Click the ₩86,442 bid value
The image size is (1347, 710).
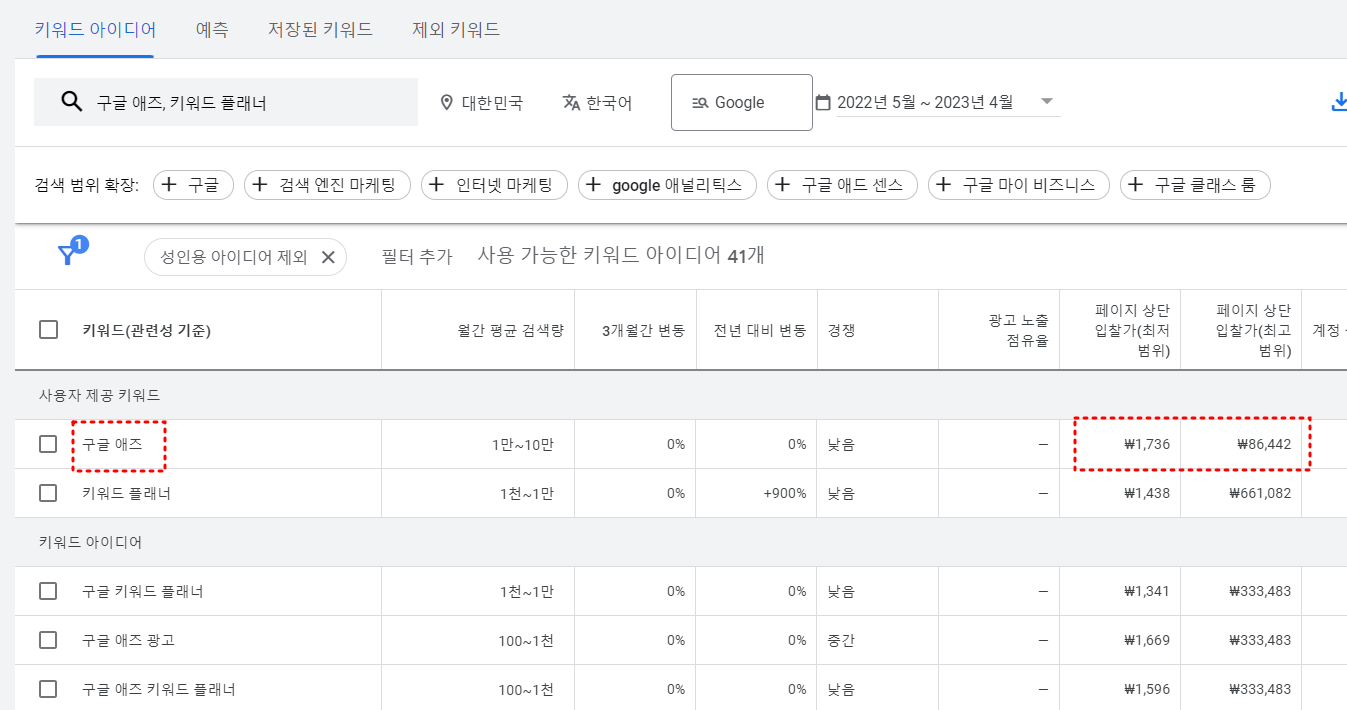[x=1264, y=444]
